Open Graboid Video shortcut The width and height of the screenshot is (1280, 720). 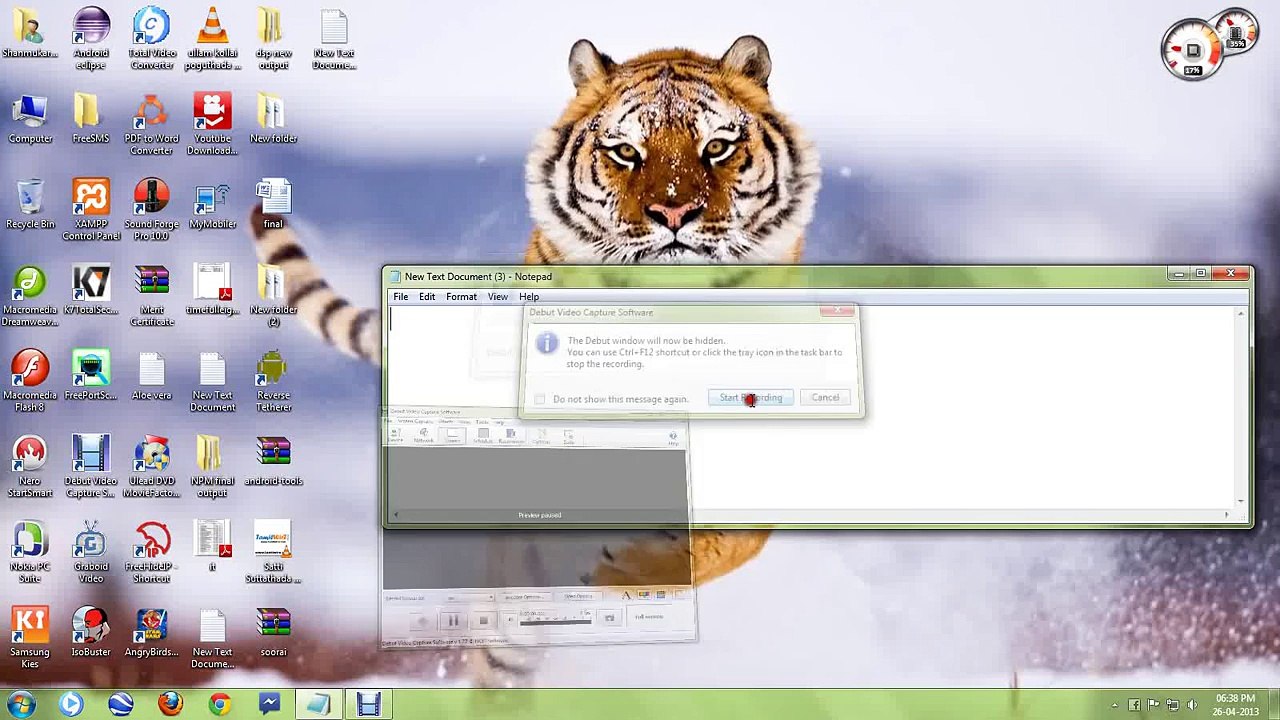[x=91, y=552]
